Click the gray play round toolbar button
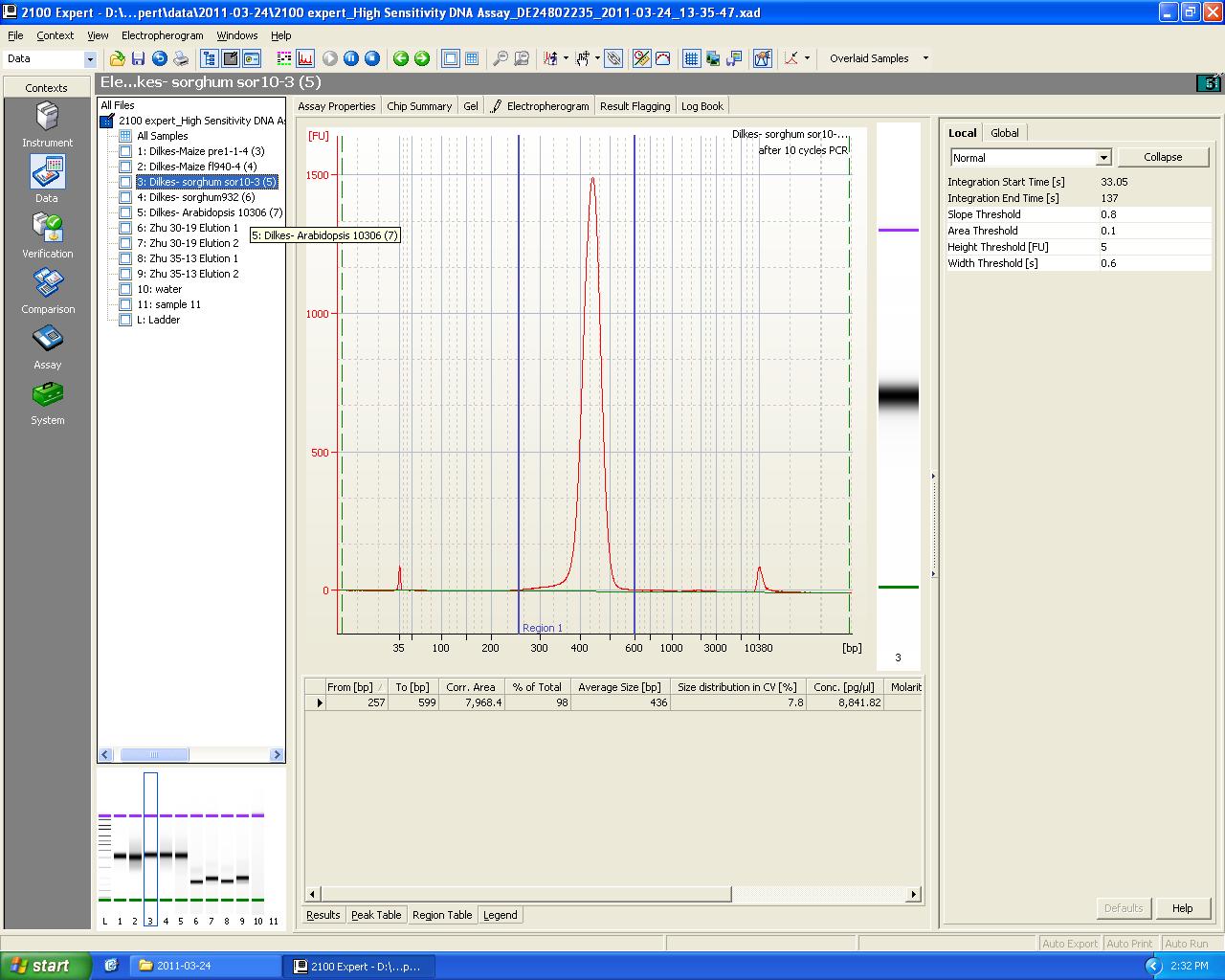The image size is (1225, 980). (x=330, y=58)
